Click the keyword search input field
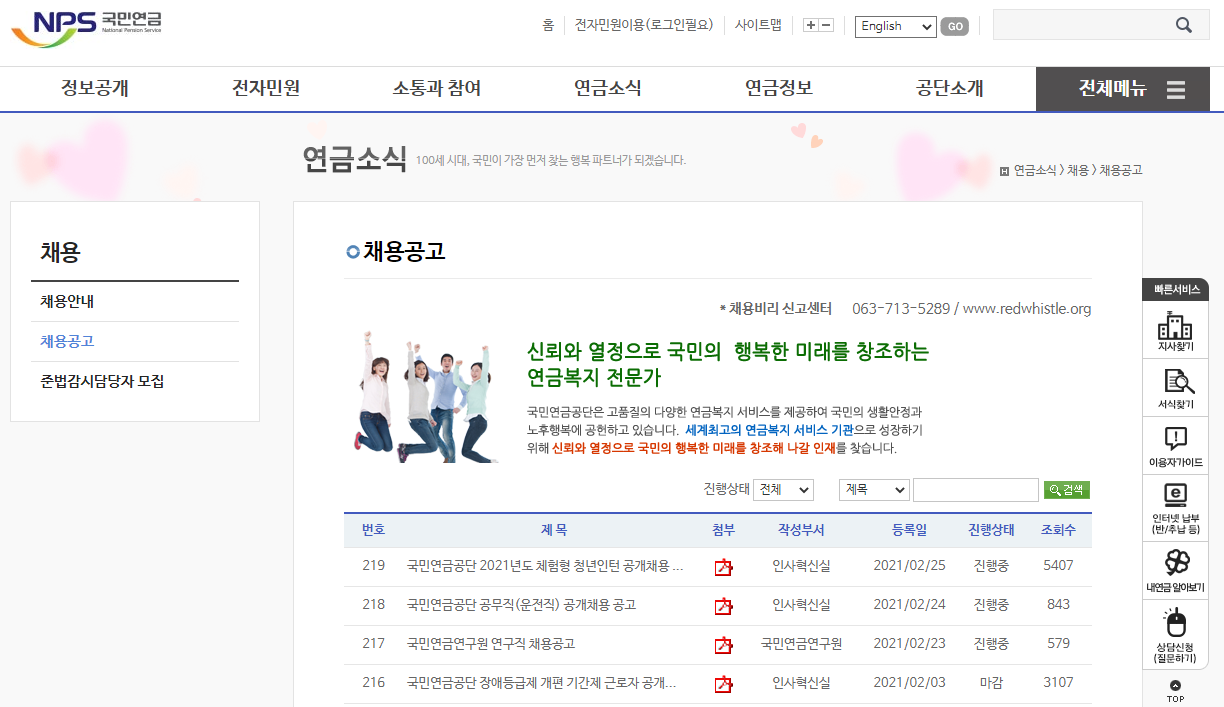1224x707 pixels. pyautogui.click(x=975, y=490)
